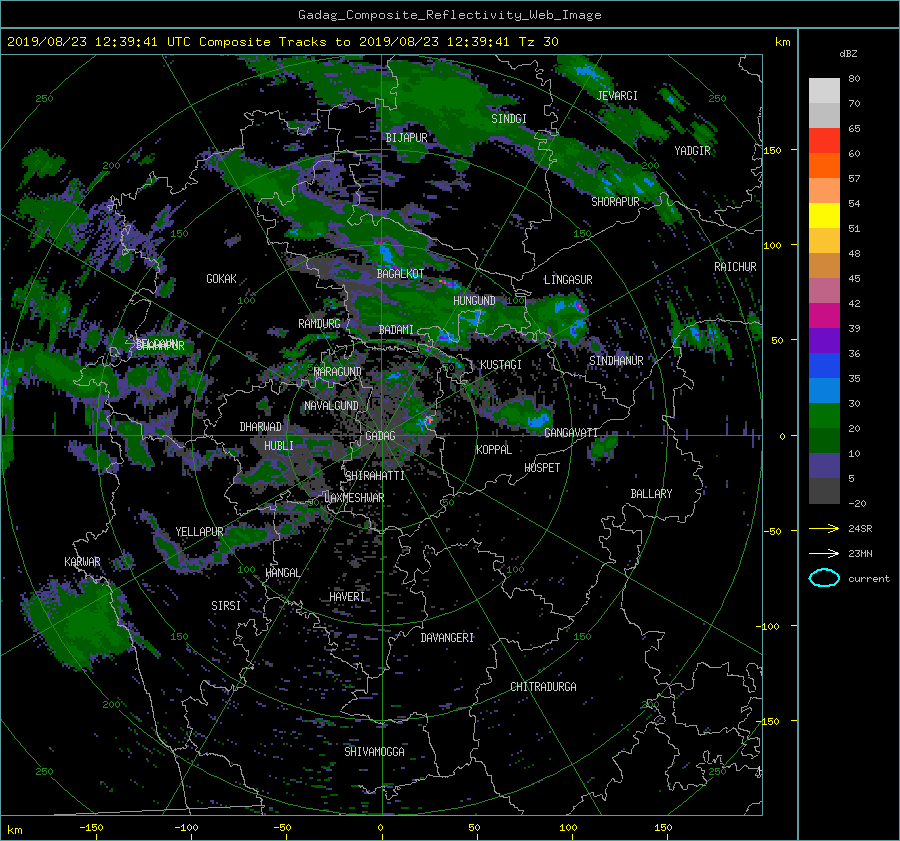Click the GOKAK city label

221,279
